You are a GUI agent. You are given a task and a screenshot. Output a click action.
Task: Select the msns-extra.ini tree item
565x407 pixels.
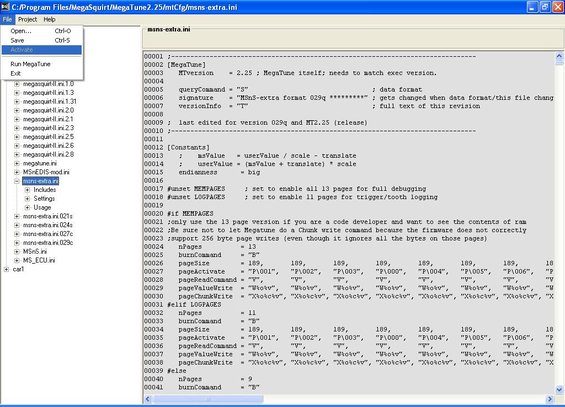click(x=40, y=181)
